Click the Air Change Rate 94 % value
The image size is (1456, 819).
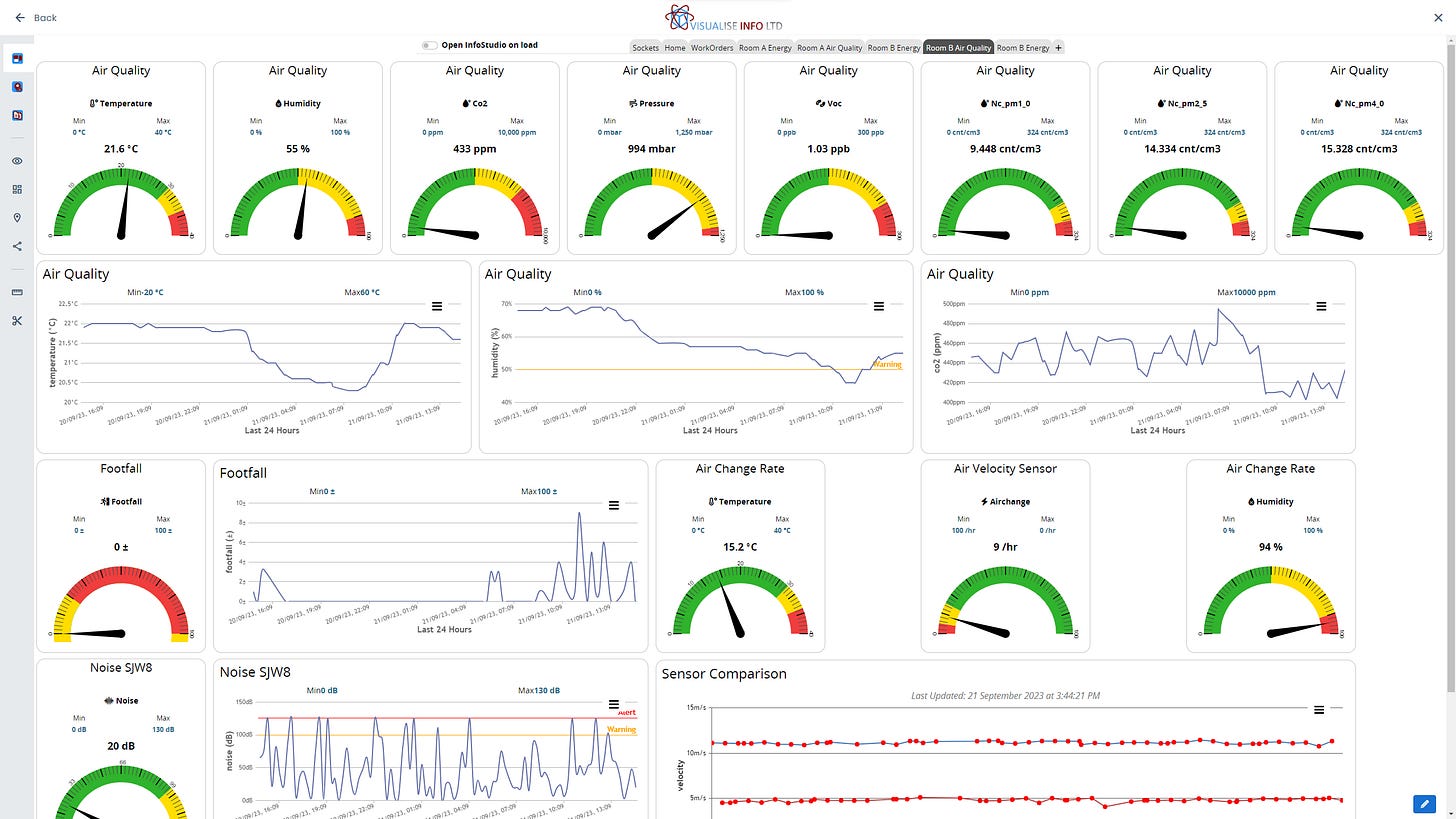(1271, 547)
